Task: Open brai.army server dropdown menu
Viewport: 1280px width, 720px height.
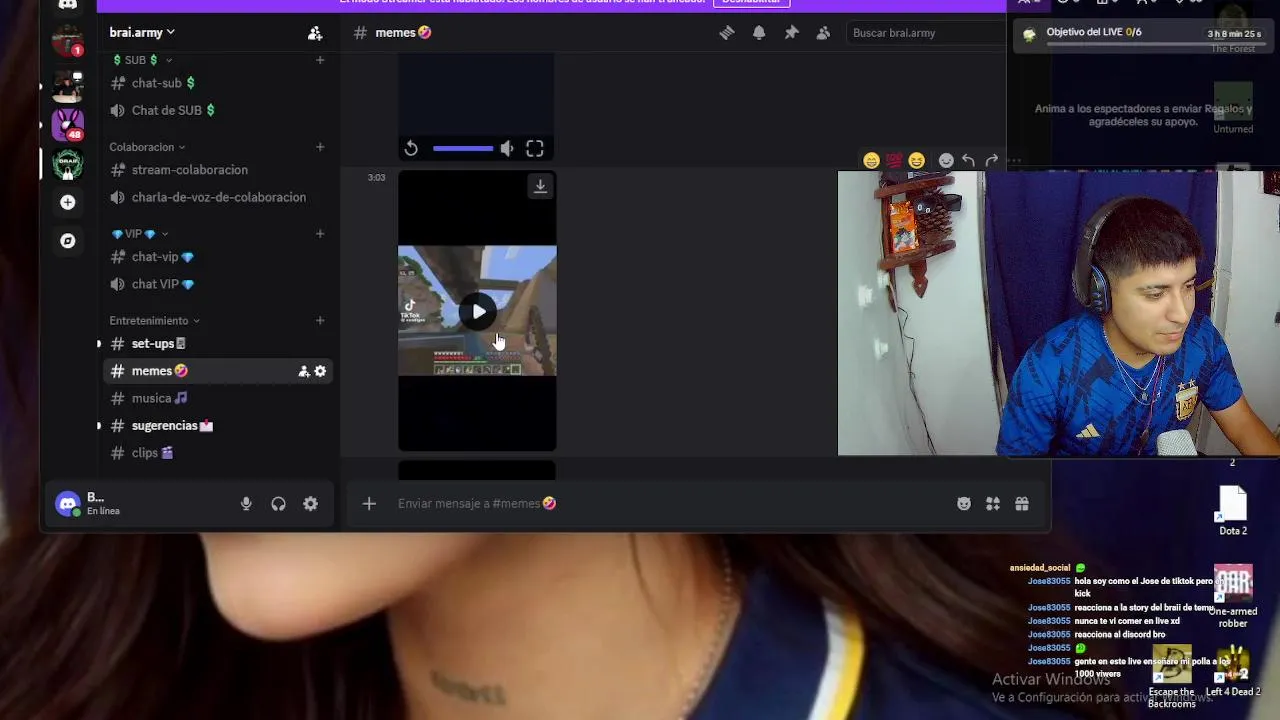Action: click(142, 33)
